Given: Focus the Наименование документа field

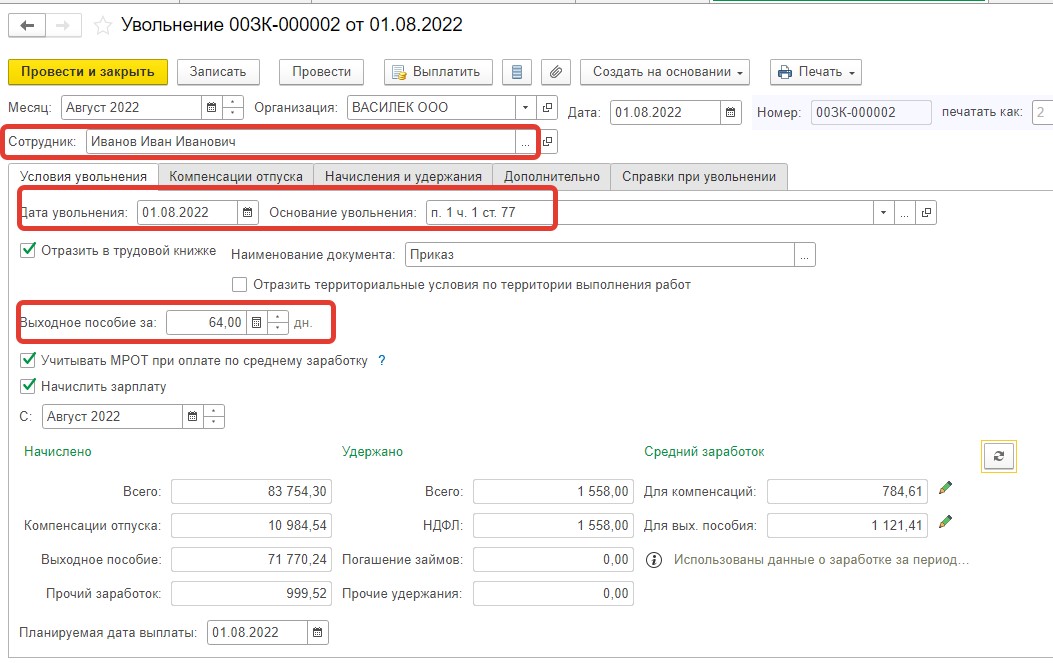Looking at the screenshot, I should tap(600, 255).
